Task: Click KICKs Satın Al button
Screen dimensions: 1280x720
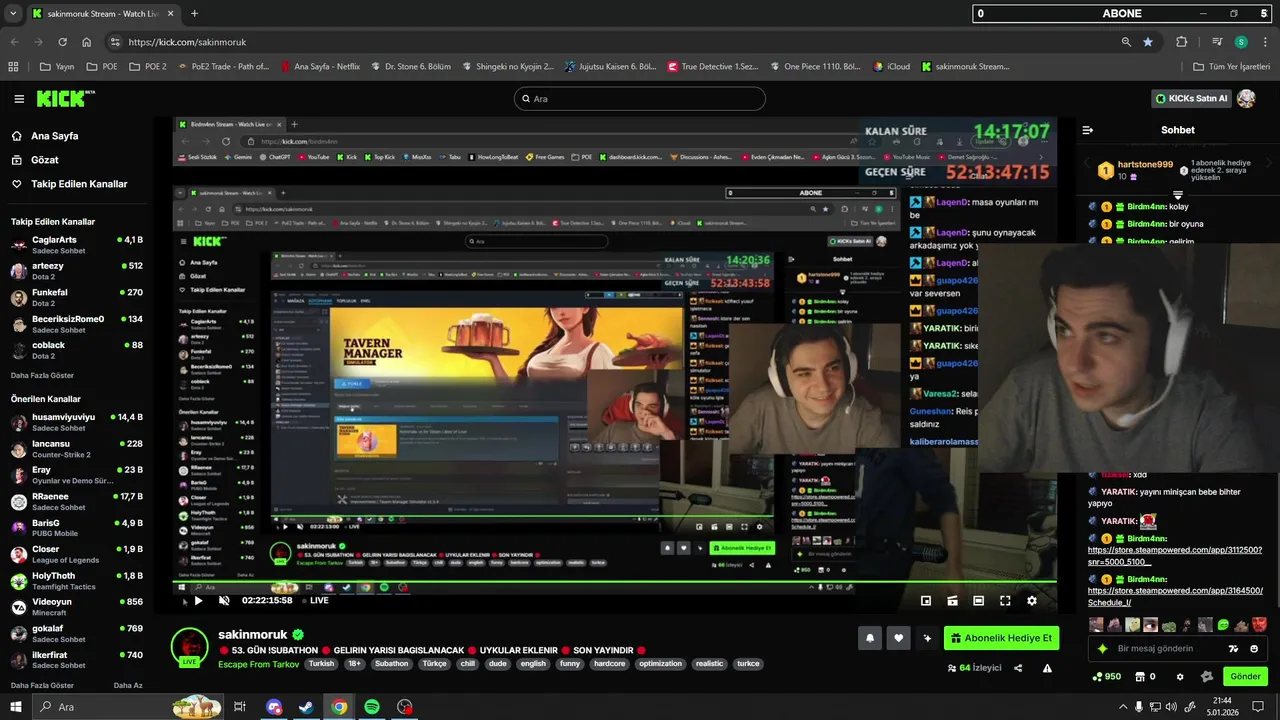Action: click(x=1190, y=98)
